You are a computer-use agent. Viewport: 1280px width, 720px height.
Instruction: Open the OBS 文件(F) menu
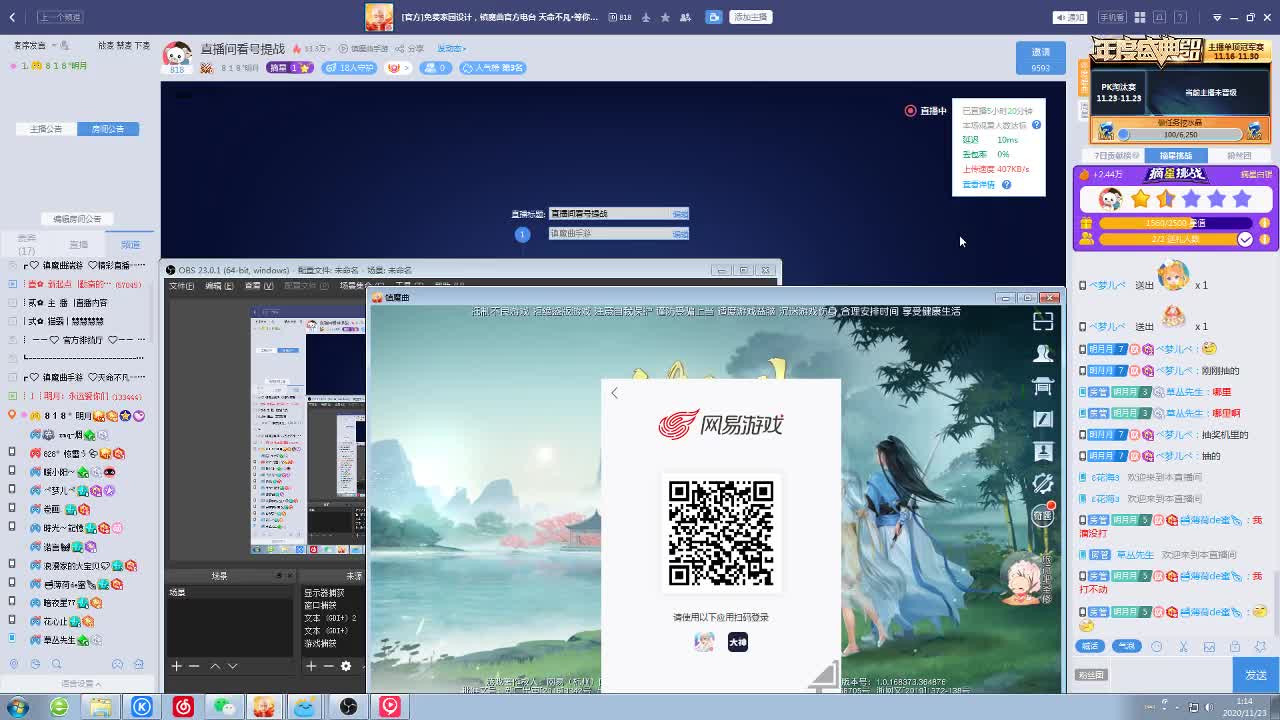pyautogui.click(x=181, y=286)
